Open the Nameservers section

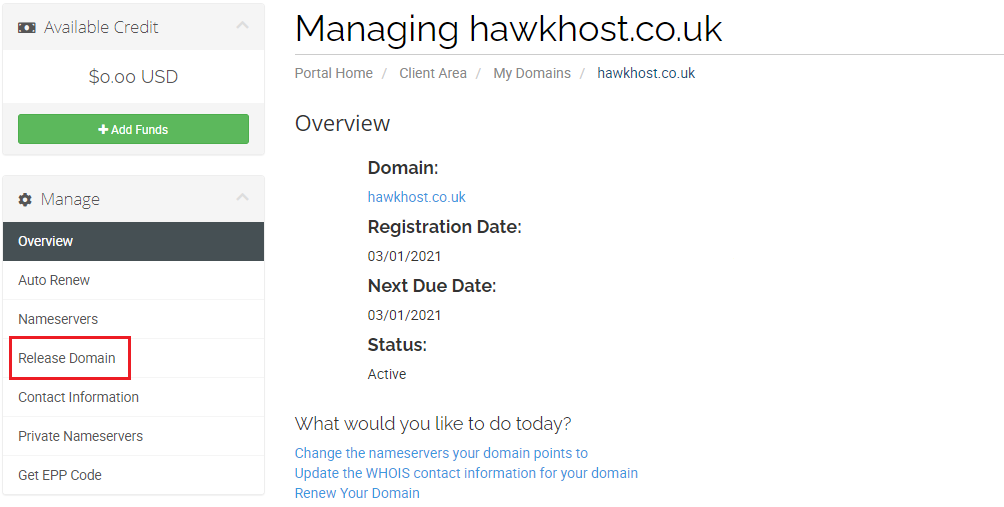58,319
